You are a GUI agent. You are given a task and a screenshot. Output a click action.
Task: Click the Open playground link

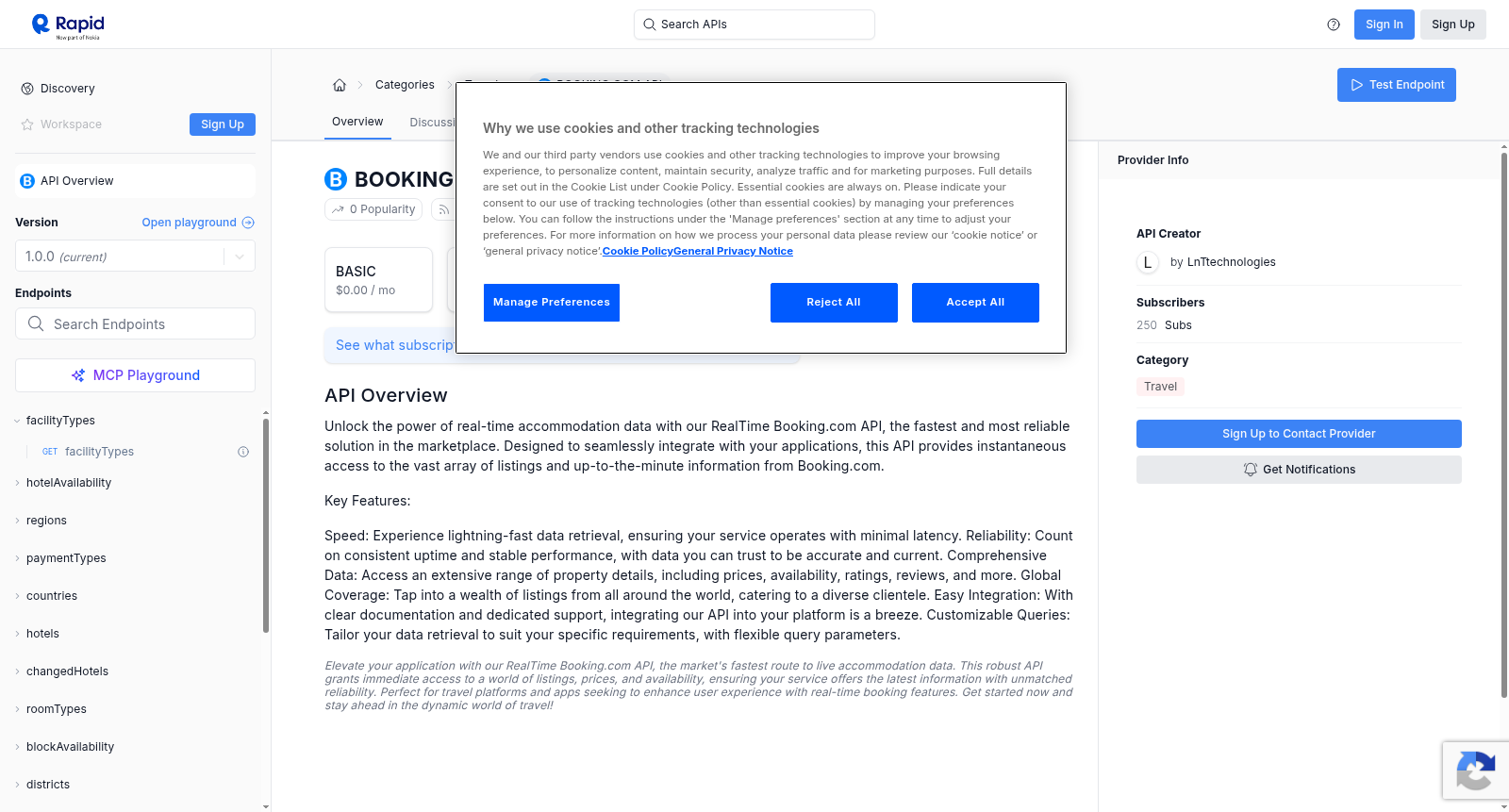198,223
